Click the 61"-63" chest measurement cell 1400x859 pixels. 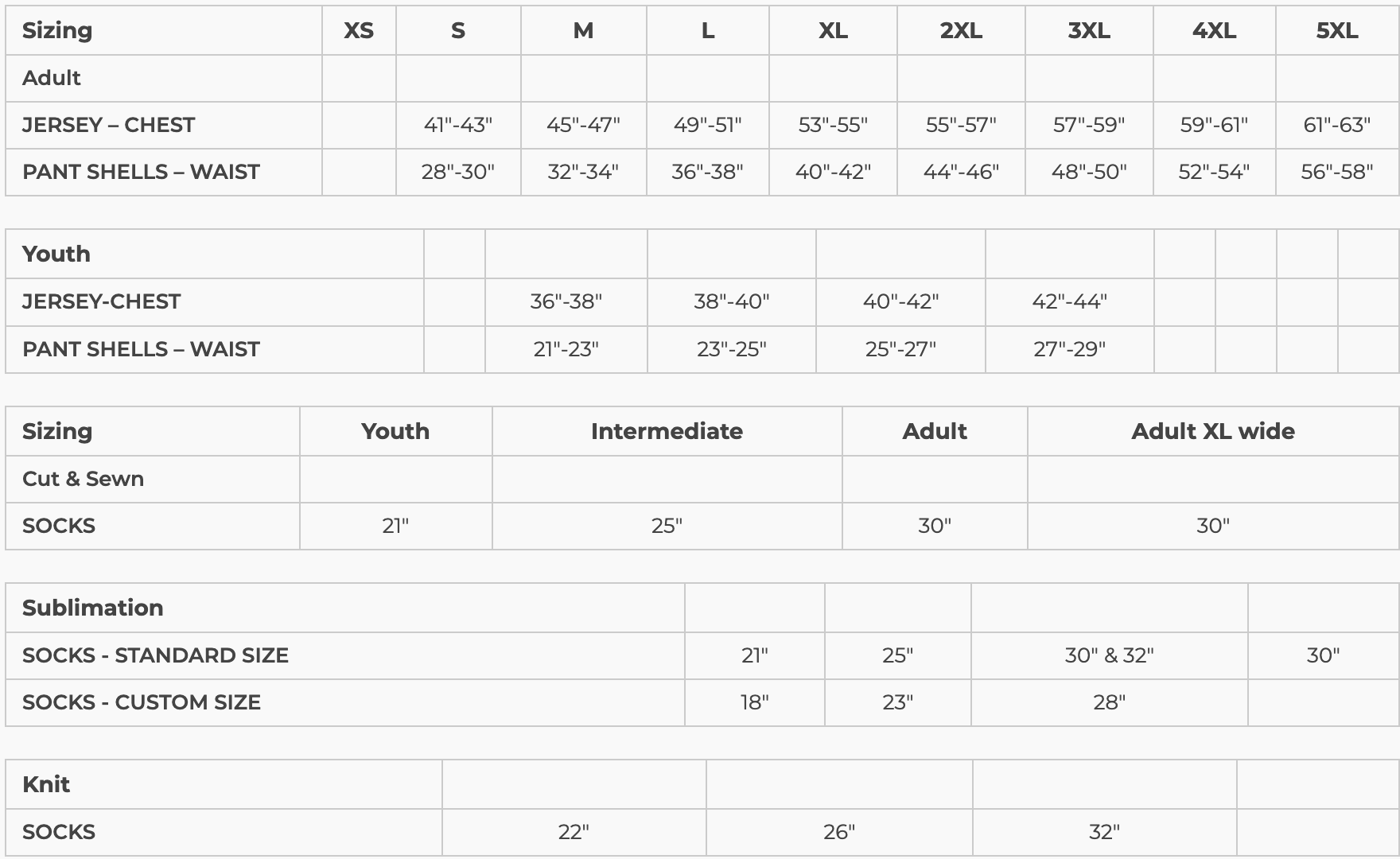pos(1336,125)
